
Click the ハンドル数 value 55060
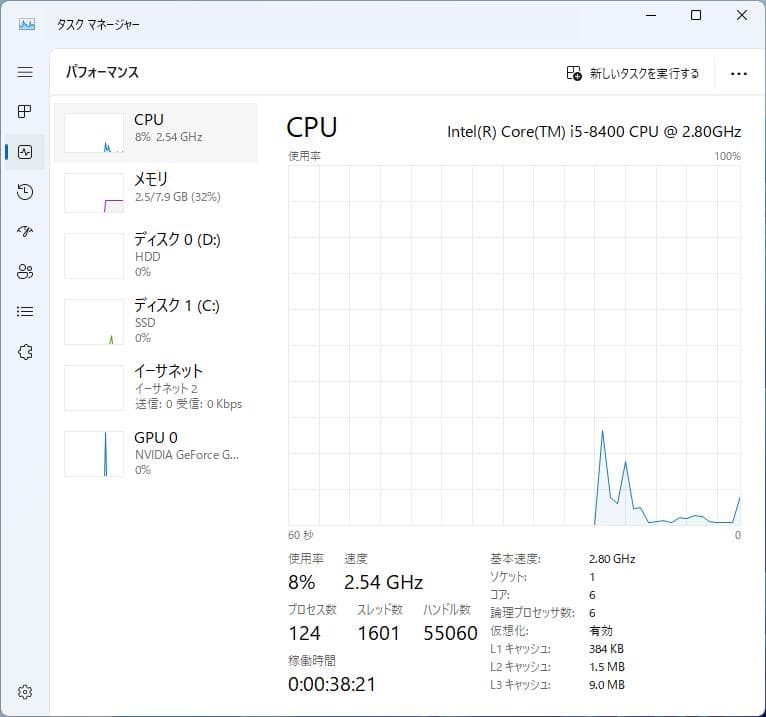pyautogui.click(x=450, y=633)
